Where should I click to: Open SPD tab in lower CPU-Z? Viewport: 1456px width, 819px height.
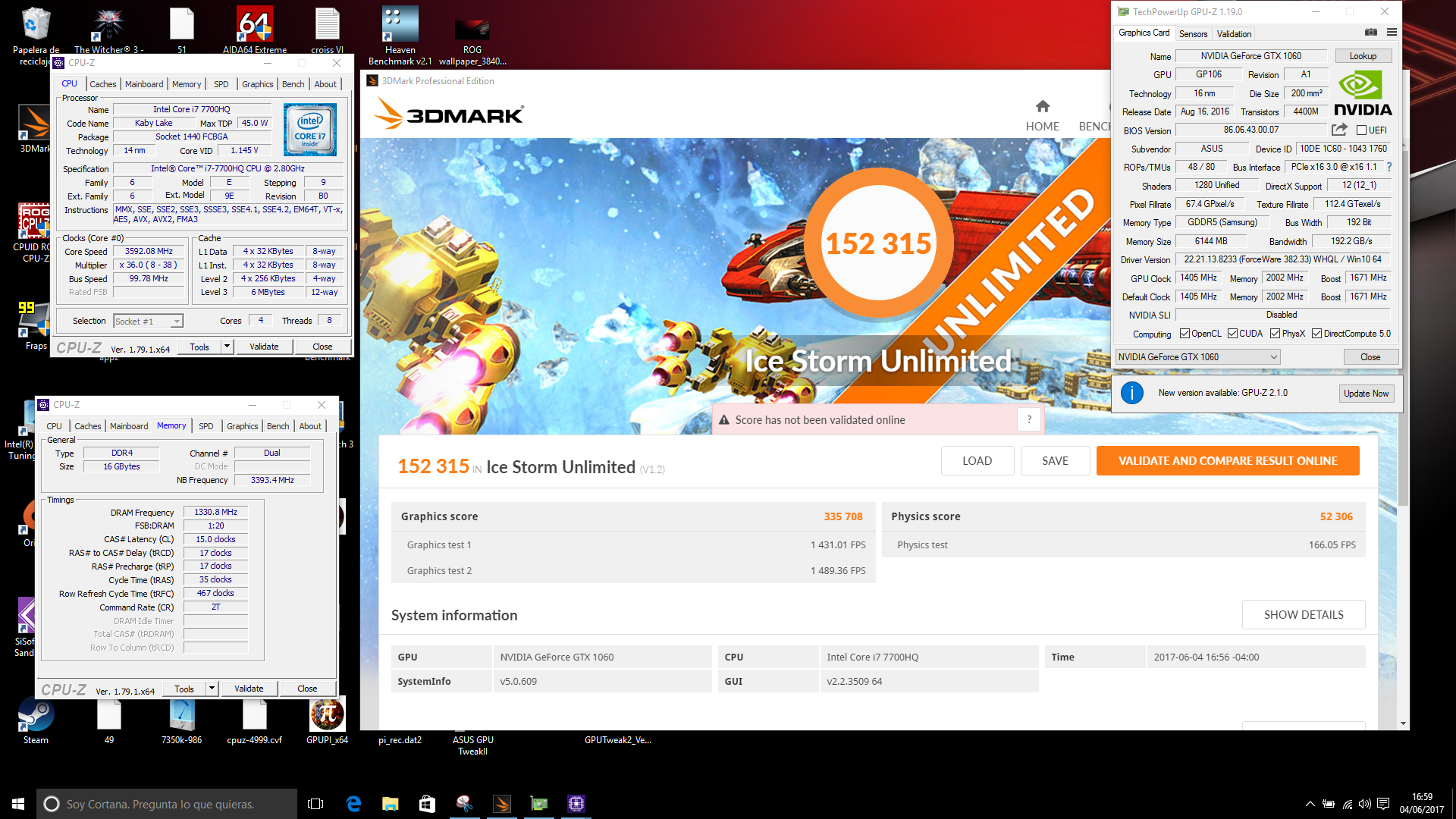(206, 426)
